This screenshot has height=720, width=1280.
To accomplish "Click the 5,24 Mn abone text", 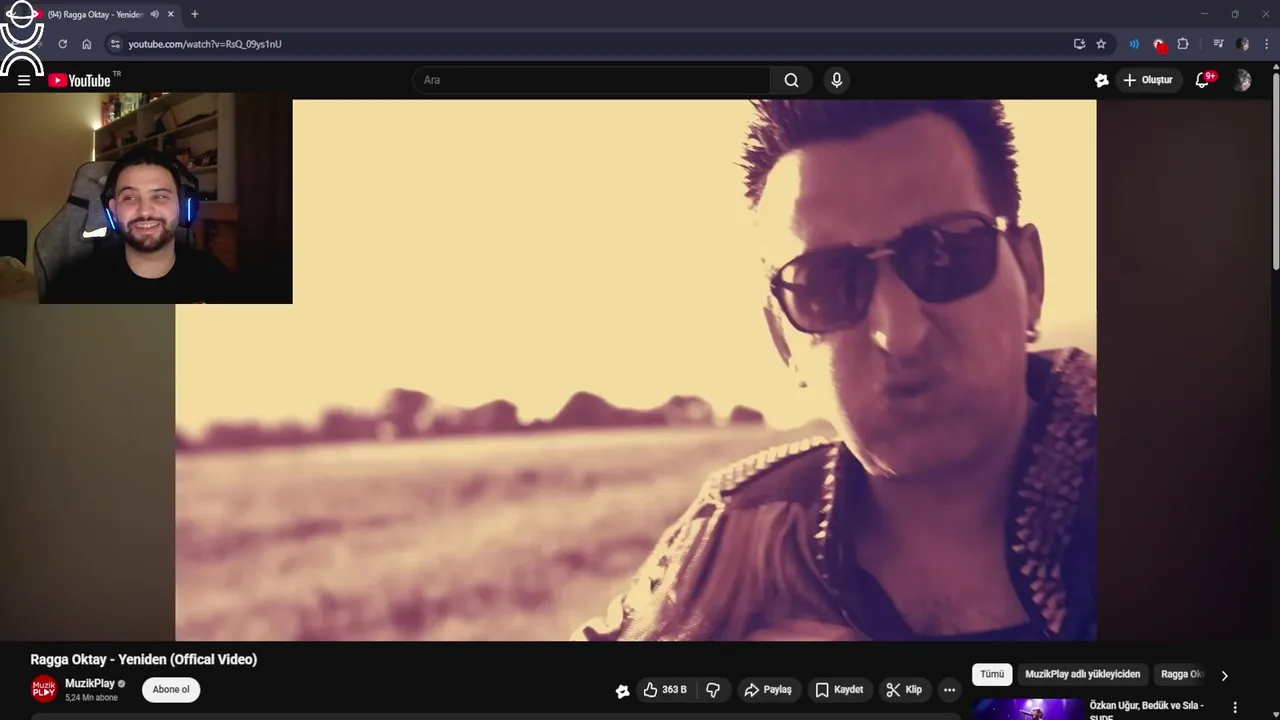I will tap(91, 698).
